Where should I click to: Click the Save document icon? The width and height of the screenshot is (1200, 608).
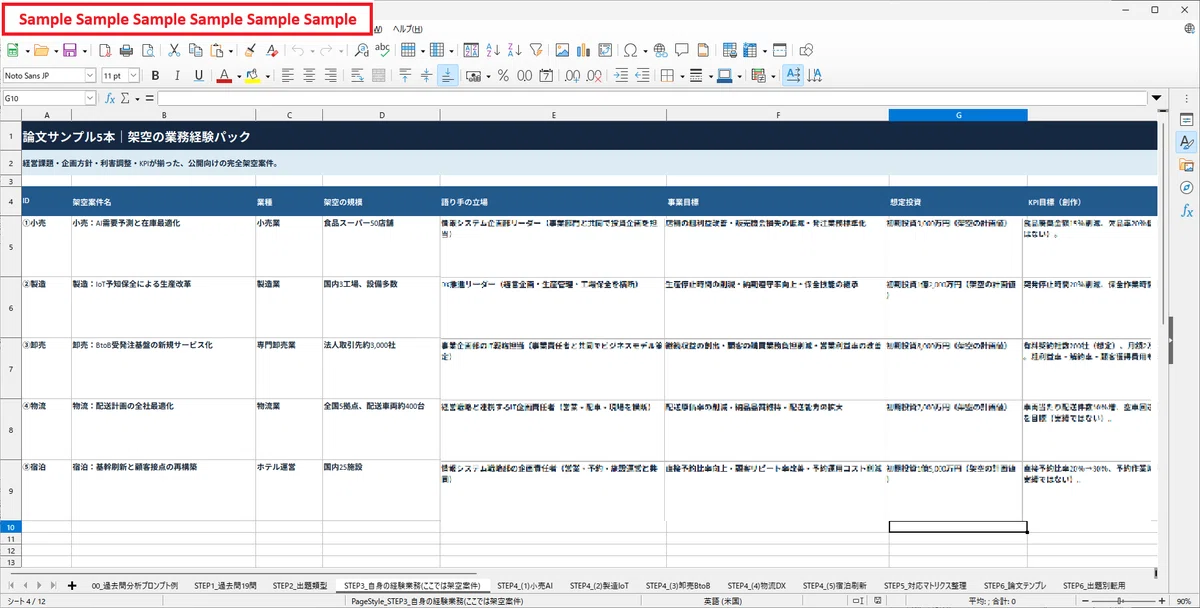click(70, 50)
